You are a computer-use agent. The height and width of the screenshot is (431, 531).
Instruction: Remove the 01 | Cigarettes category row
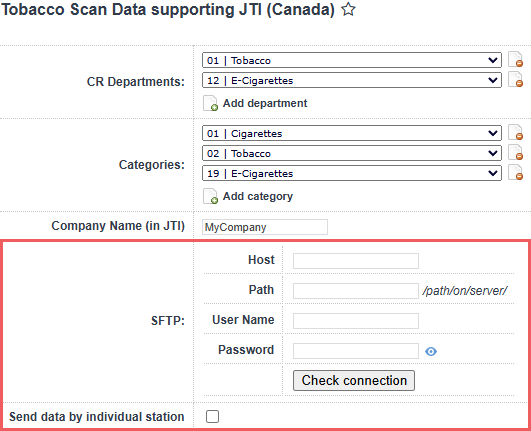click(515, 132)
